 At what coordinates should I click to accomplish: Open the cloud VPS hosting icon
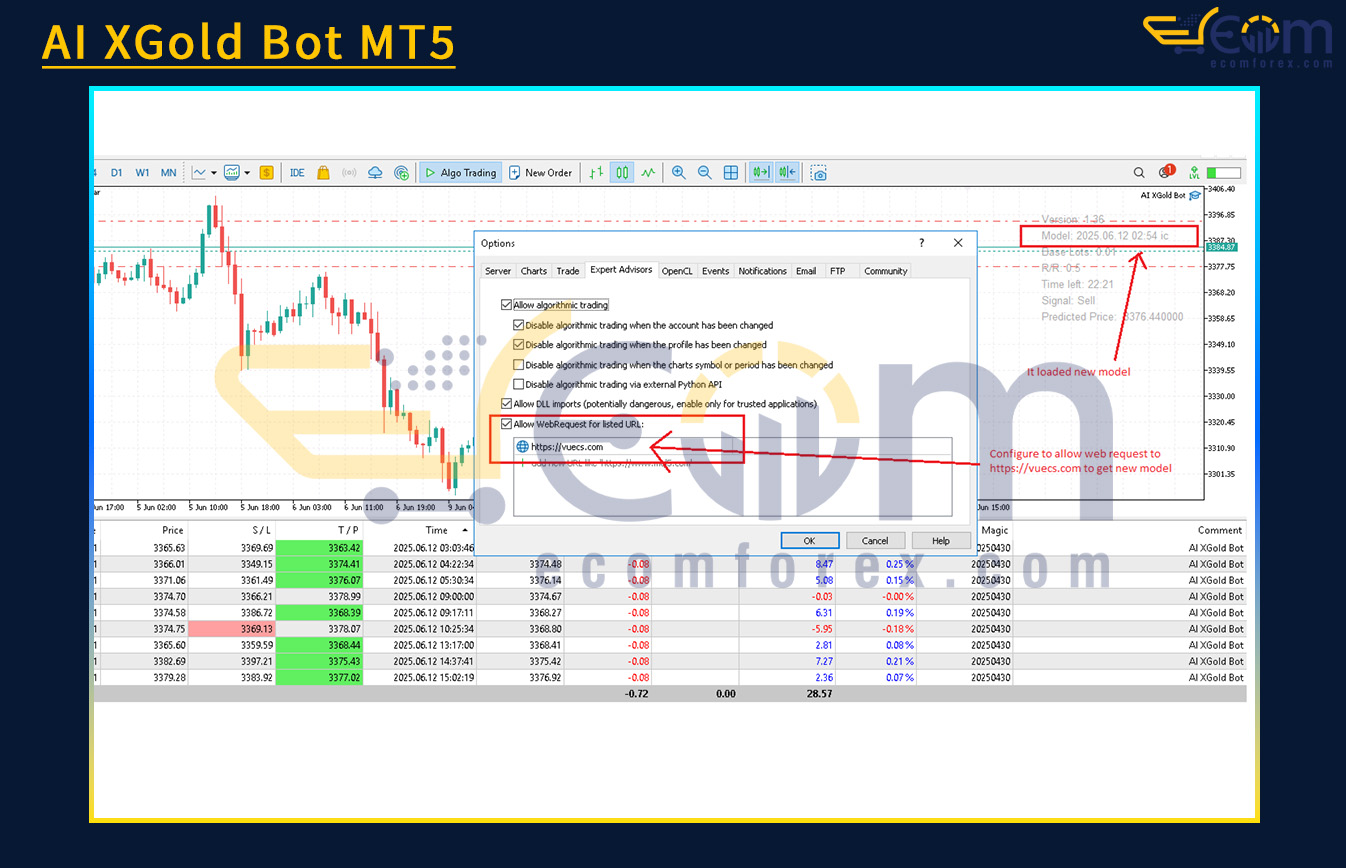[375, 172]
